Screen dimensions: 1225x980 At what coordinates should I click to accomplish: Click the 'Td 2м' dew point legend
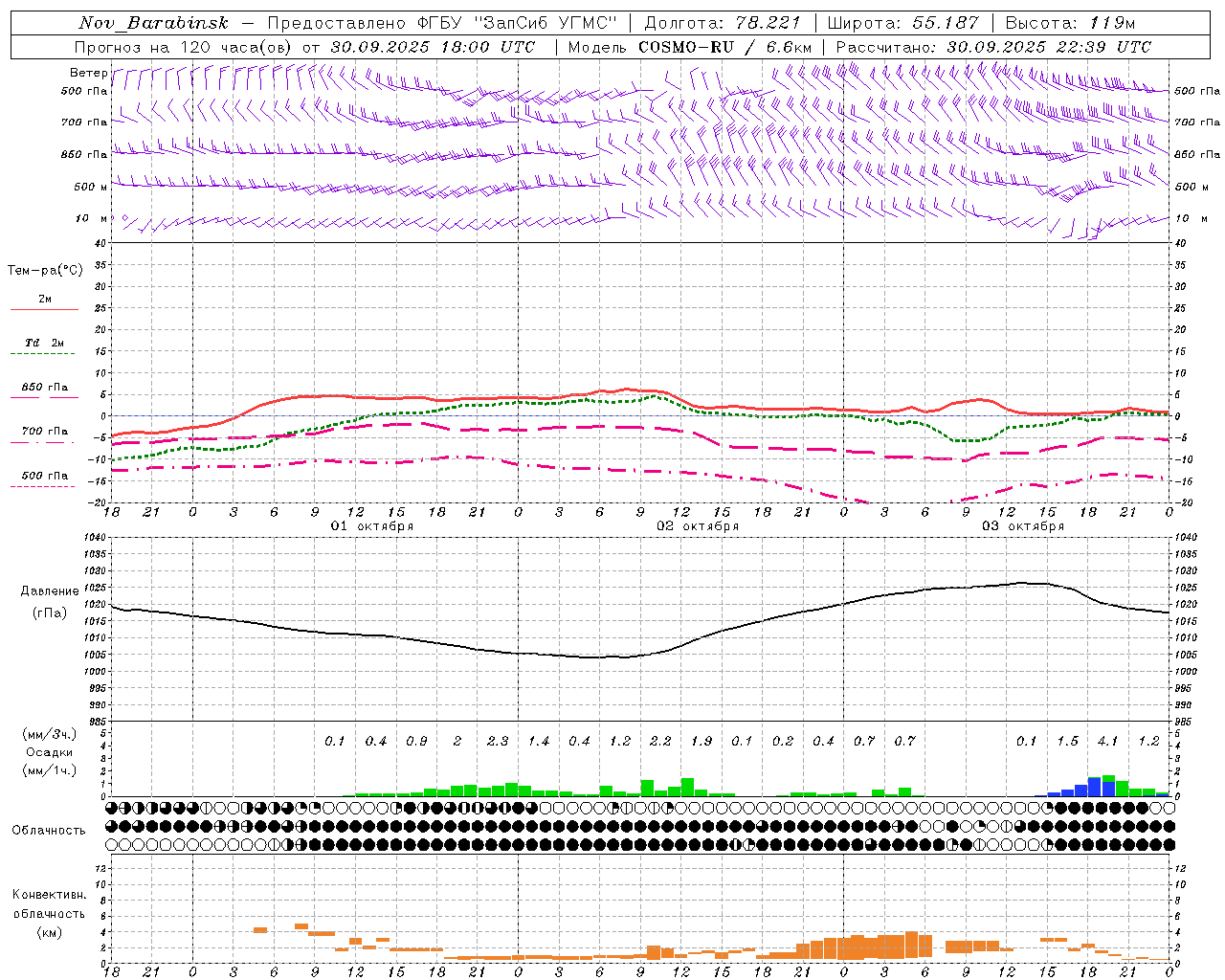pyautogui.click(x=44, y=343)
